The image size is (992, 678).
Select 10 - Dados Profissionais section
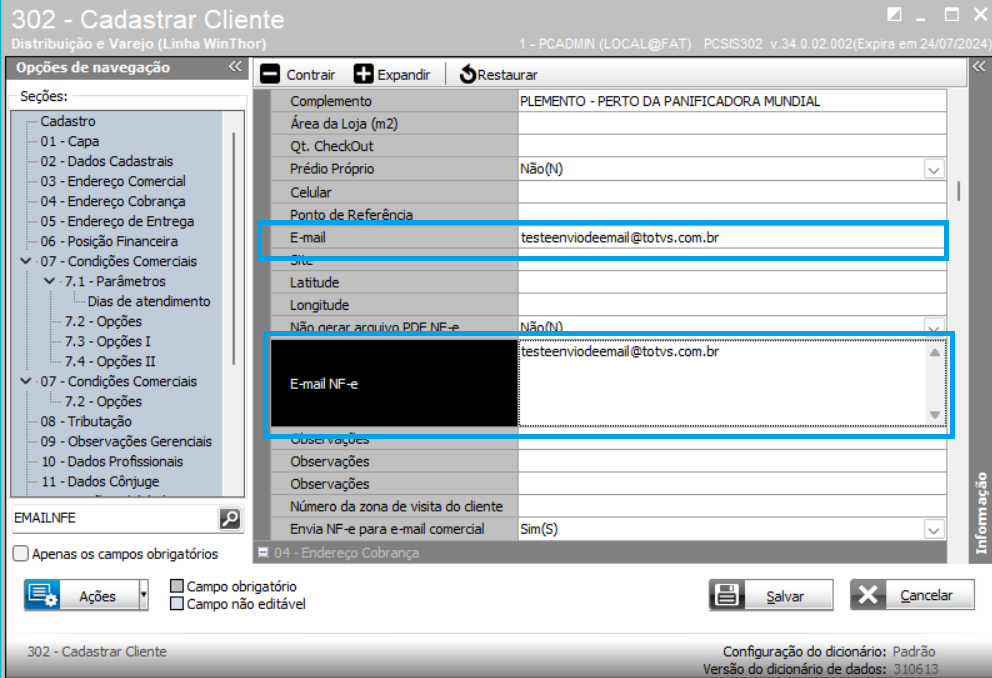pos(112,461)
